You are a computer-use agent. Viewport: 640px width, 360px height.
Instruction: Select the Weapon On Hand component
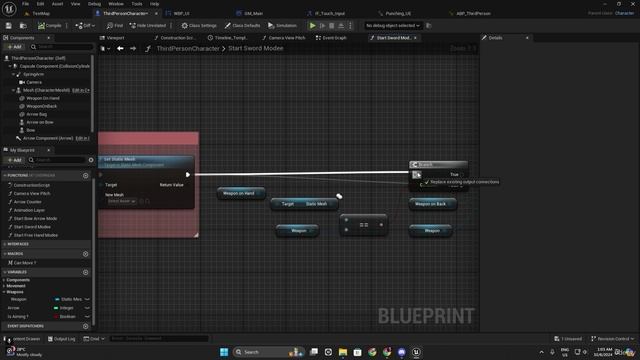tap(43, 98)
